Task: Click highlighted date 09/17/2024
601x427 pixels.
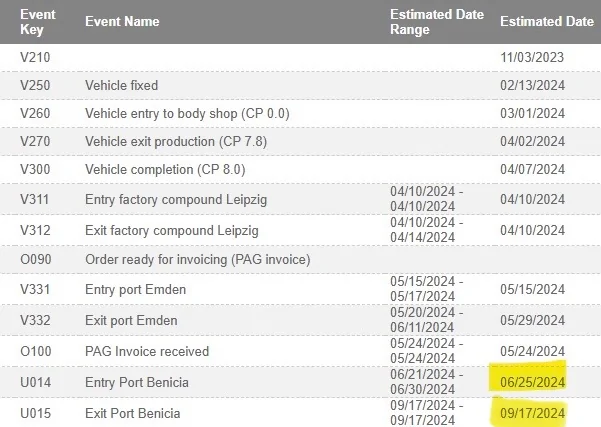Action: coord(533,413)
